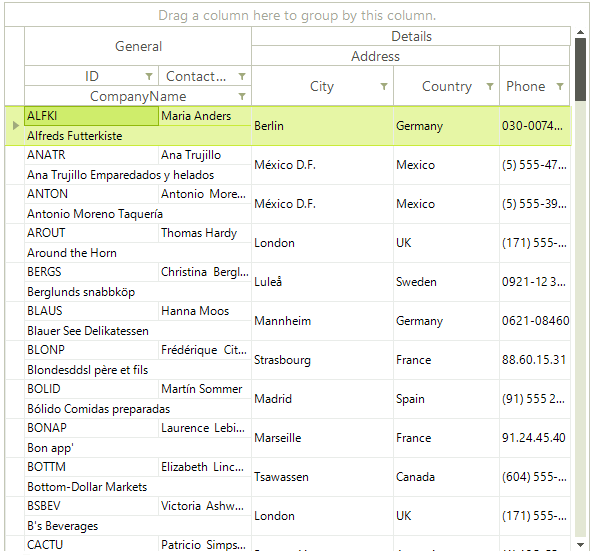Select the Thomas Hardy cell

[x=205, y=233]
